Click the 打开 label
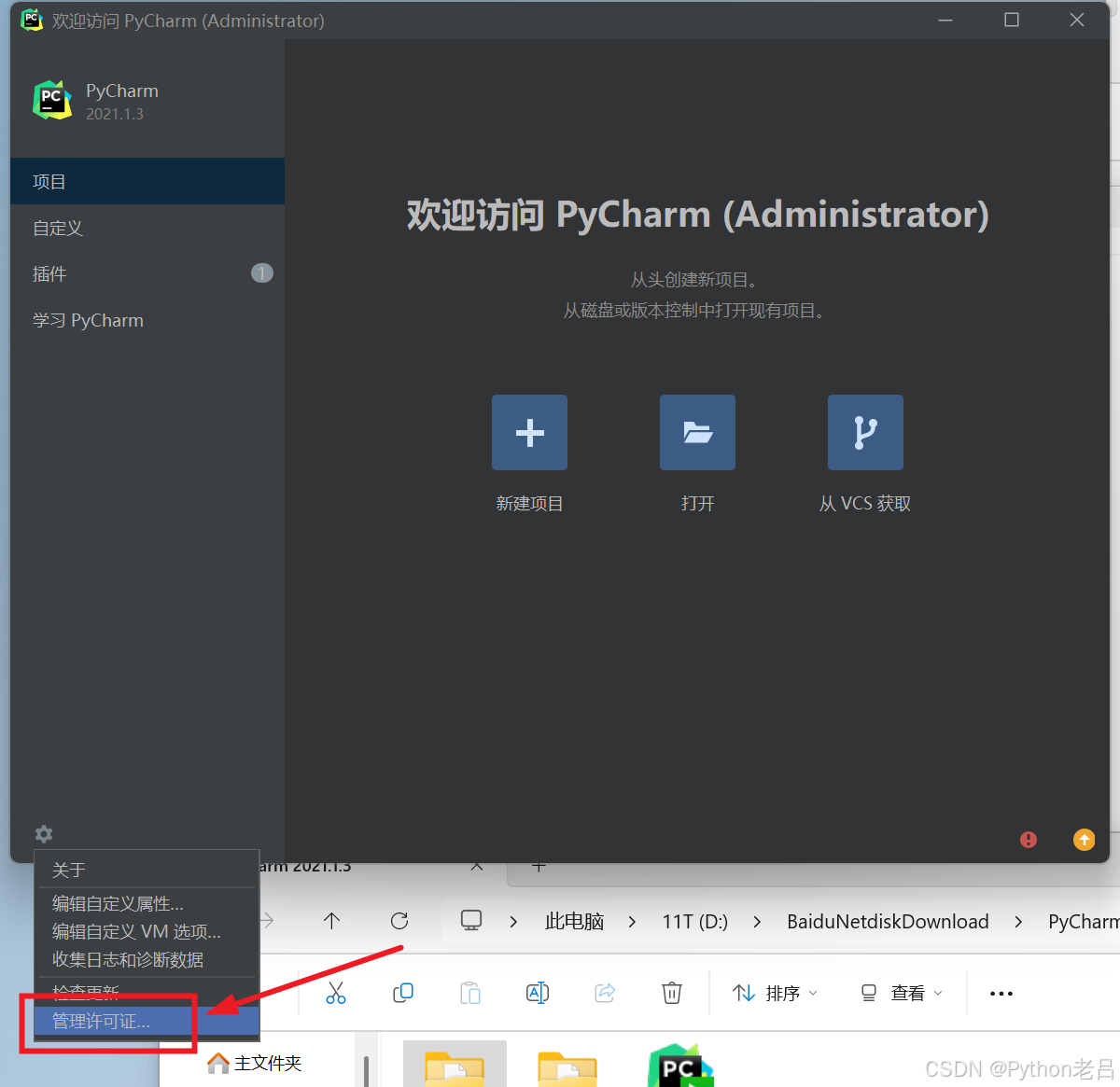 pyautogui.click(x=697, y=504)
